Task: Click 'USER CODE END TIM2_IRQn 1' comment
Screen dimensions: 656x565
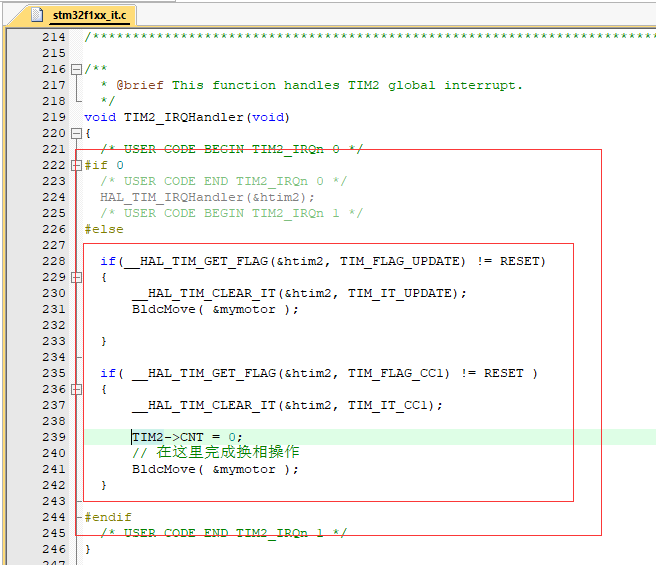Action: pyautogui.click(x=223, y=533)
